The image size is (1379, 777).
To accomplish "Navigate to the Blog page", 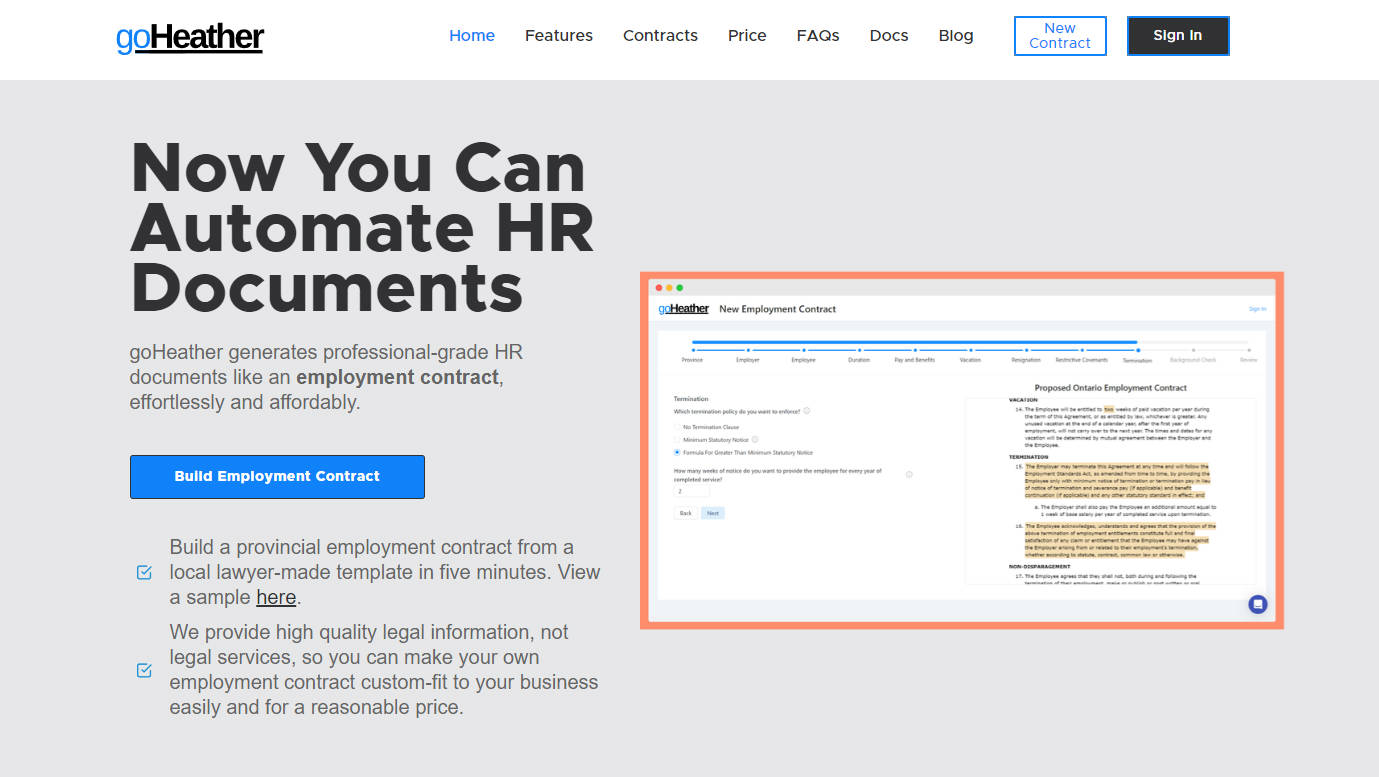I will 955,36.
